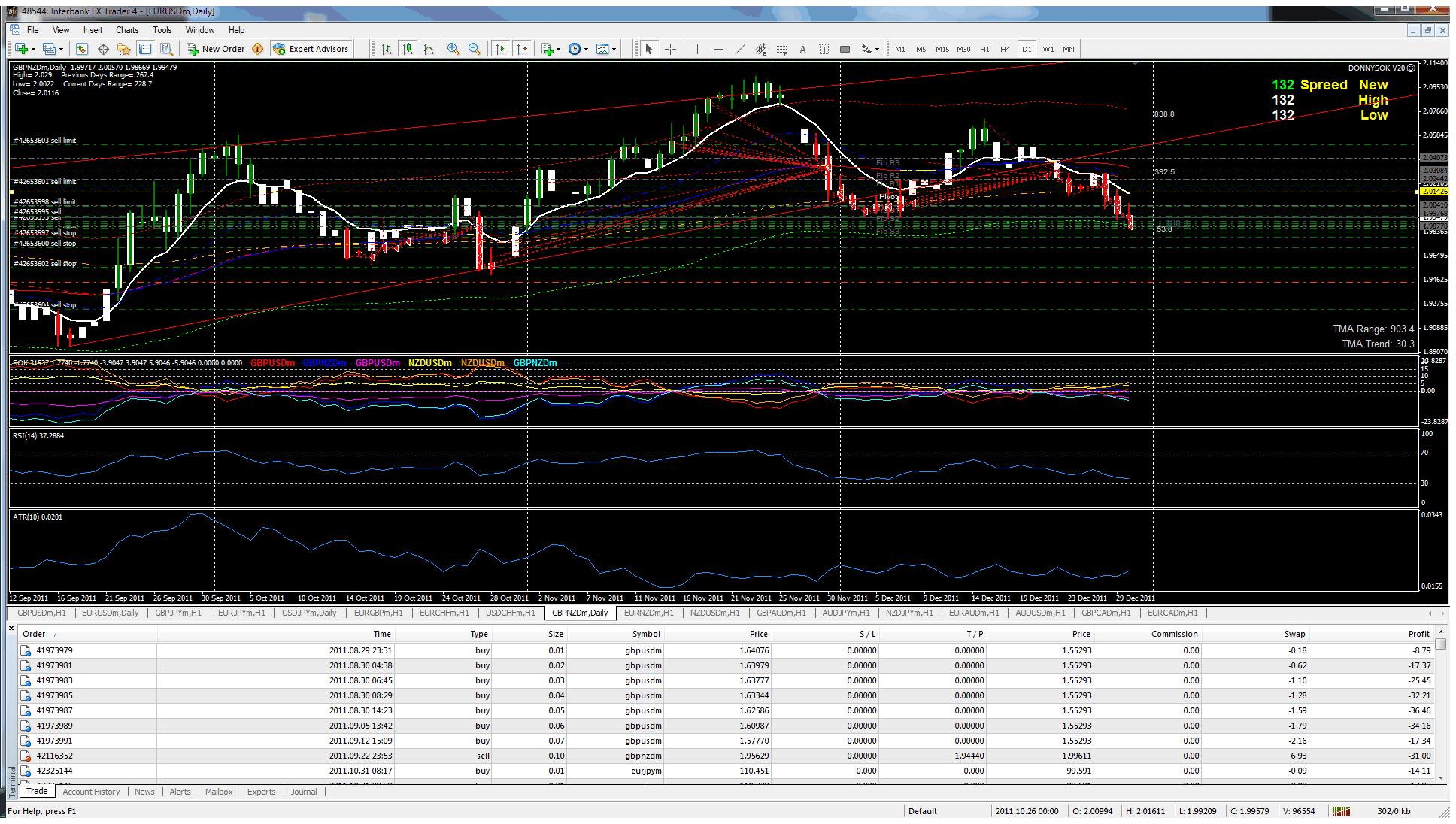Open the Account History terminal tab
The width and height of the screenshot is (1456, 824).
91,792
